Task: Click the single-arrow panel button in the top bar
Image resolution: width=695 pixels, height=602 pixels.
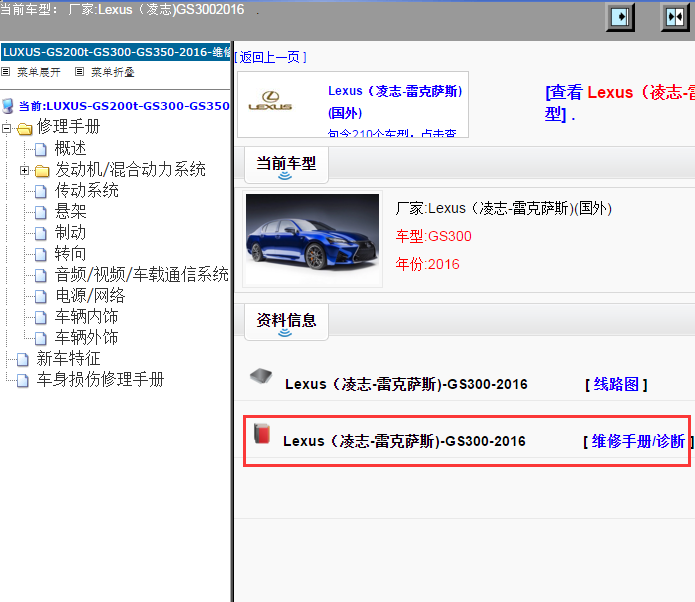Action: (620, 17)
